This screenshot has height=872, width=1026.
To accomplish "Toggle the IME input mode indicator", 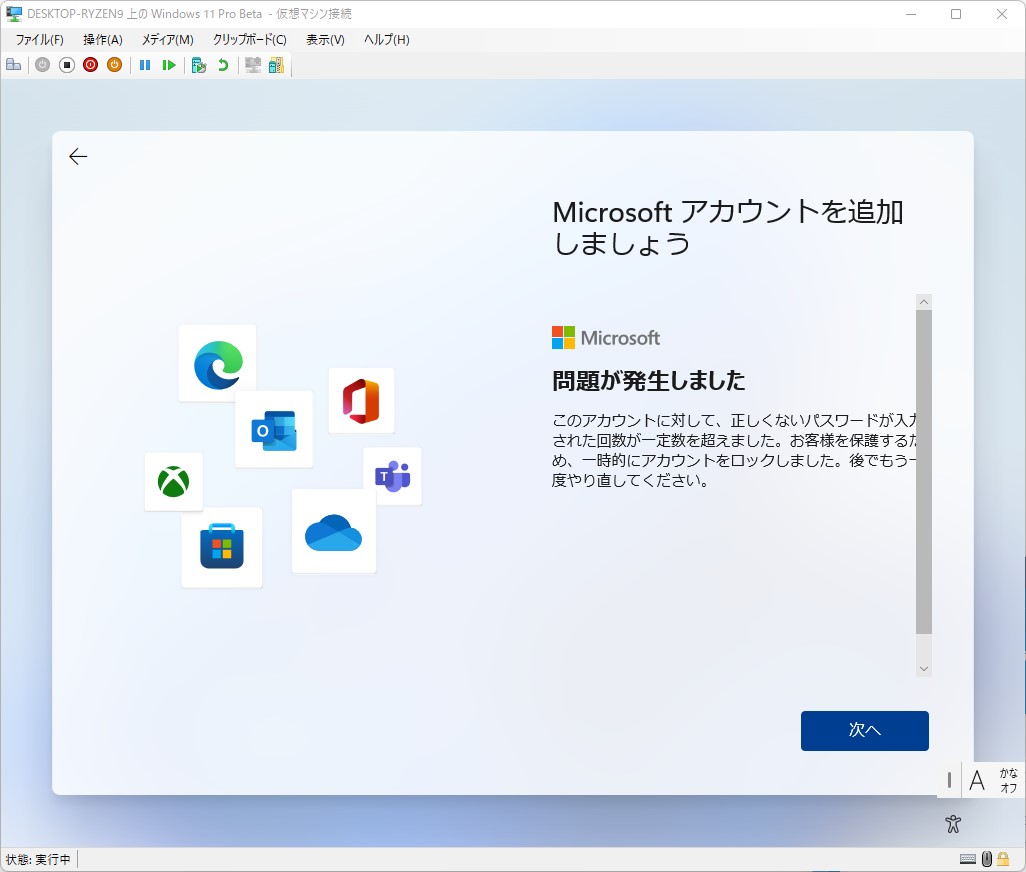I will click(977, 780).
